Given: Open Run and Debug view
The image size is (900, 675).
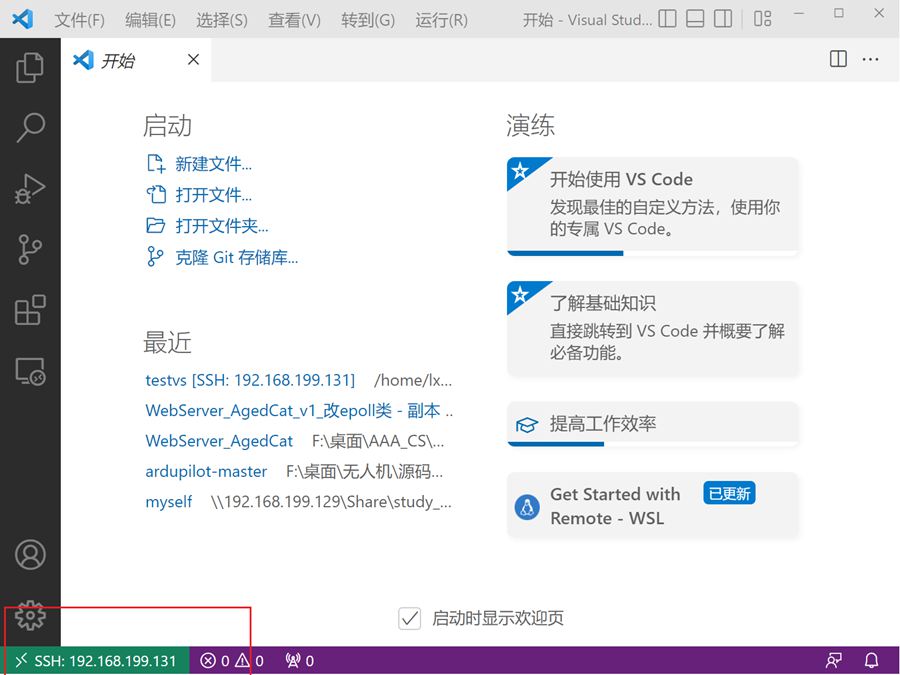Looking at the screenshot, I should (30, 188).
